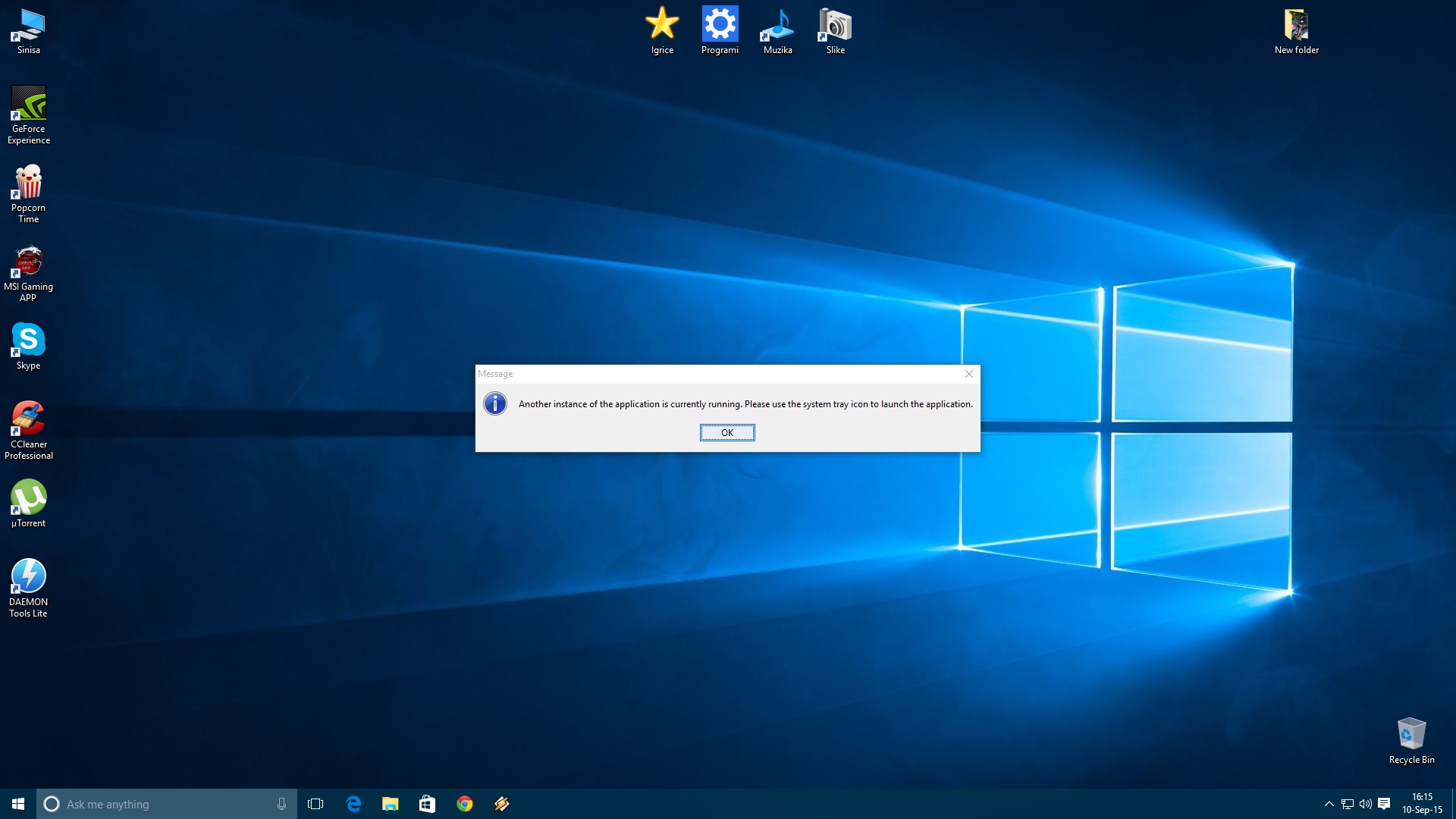Expand hidden system tray icons
Image resolution: width=1456 pixels, height=819 pixels.
(1329, 804)
